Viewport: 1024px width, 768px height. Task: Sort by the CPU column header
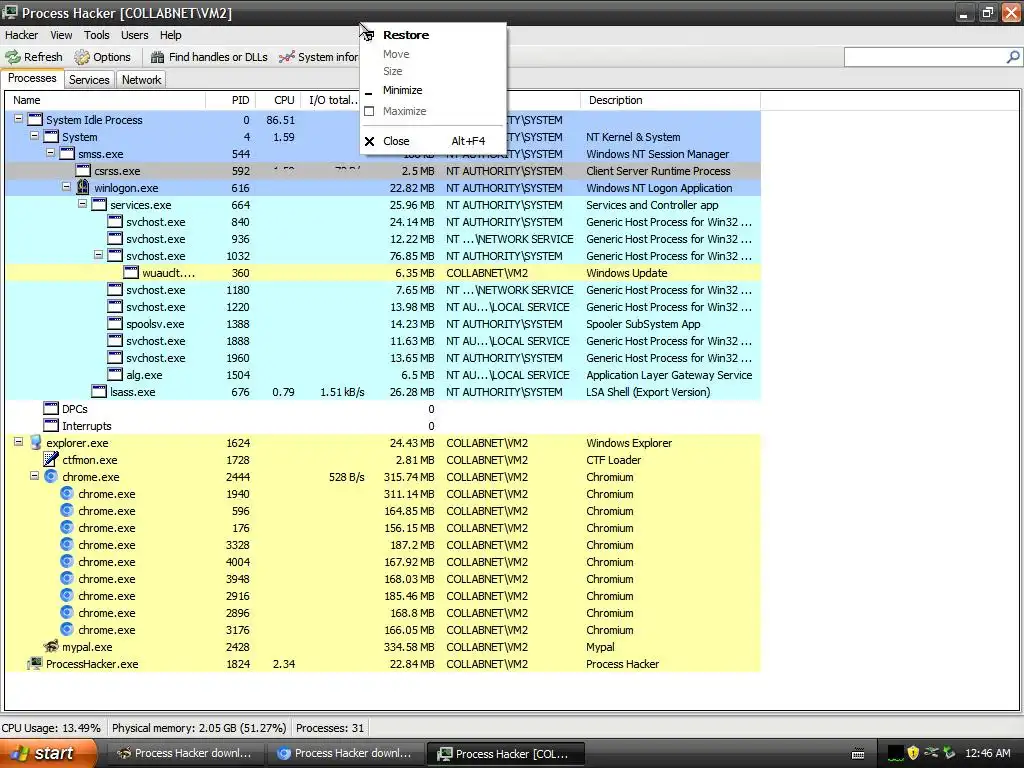pyautogui.click(x=278, y=100)
